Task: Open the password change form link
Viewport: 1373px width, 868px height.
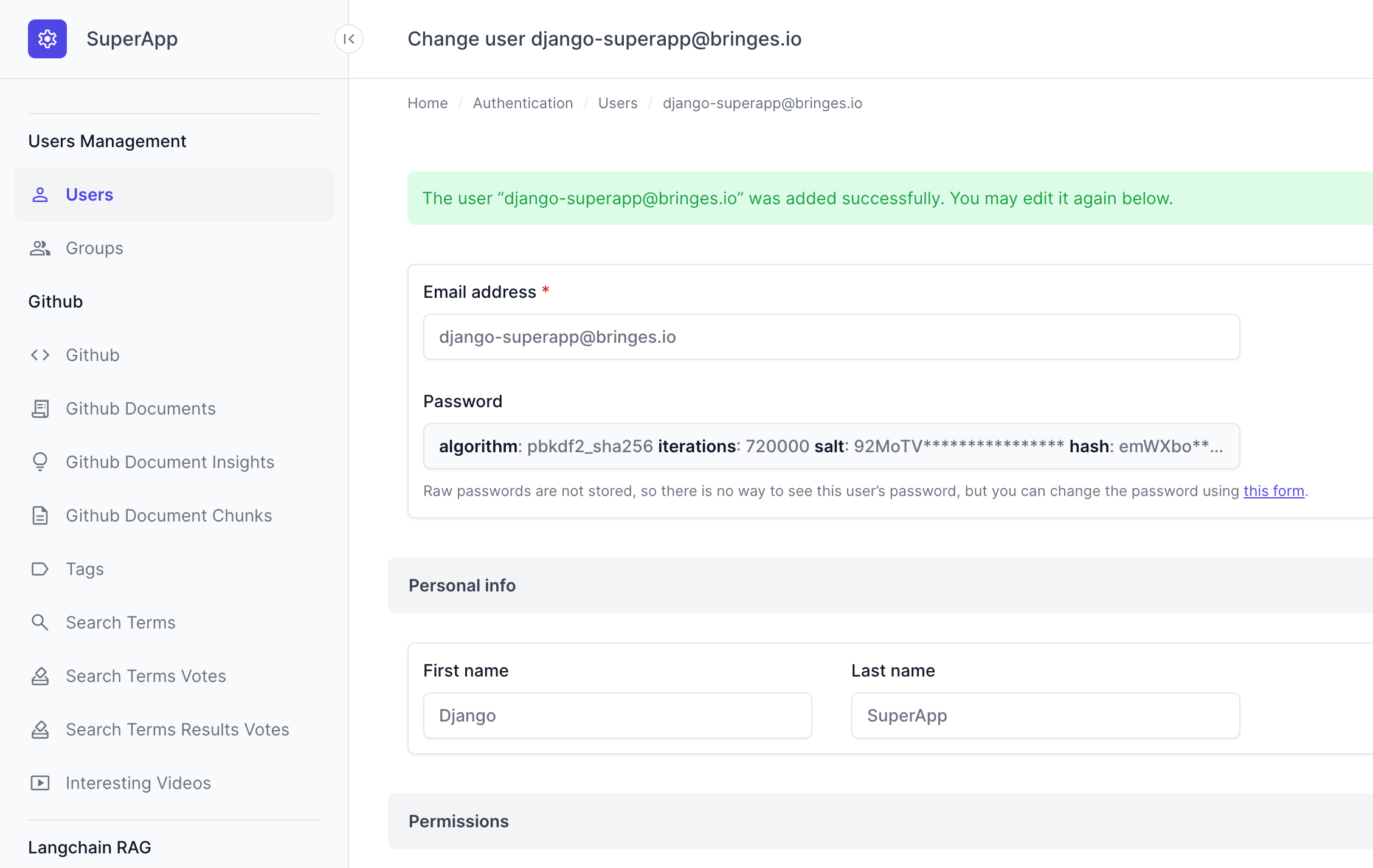Action: click(1273, 491)
